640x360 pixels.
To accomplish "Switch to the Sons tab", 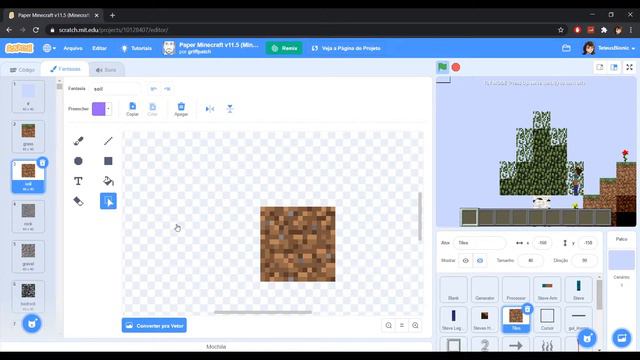I will 106,70.
